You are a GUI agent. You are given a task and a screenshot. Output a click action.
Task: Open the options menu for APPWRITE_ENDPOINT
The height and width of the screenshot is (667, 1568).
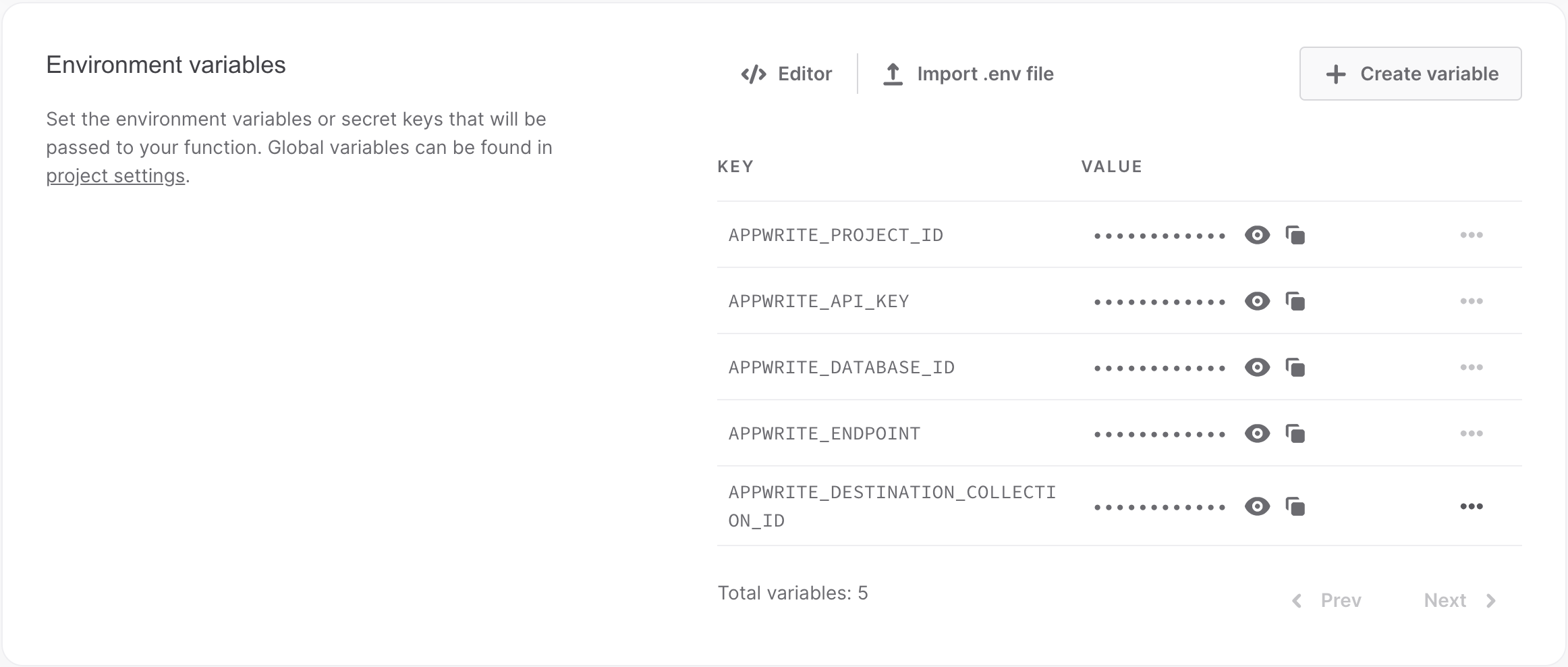[x=1472, y=433]
